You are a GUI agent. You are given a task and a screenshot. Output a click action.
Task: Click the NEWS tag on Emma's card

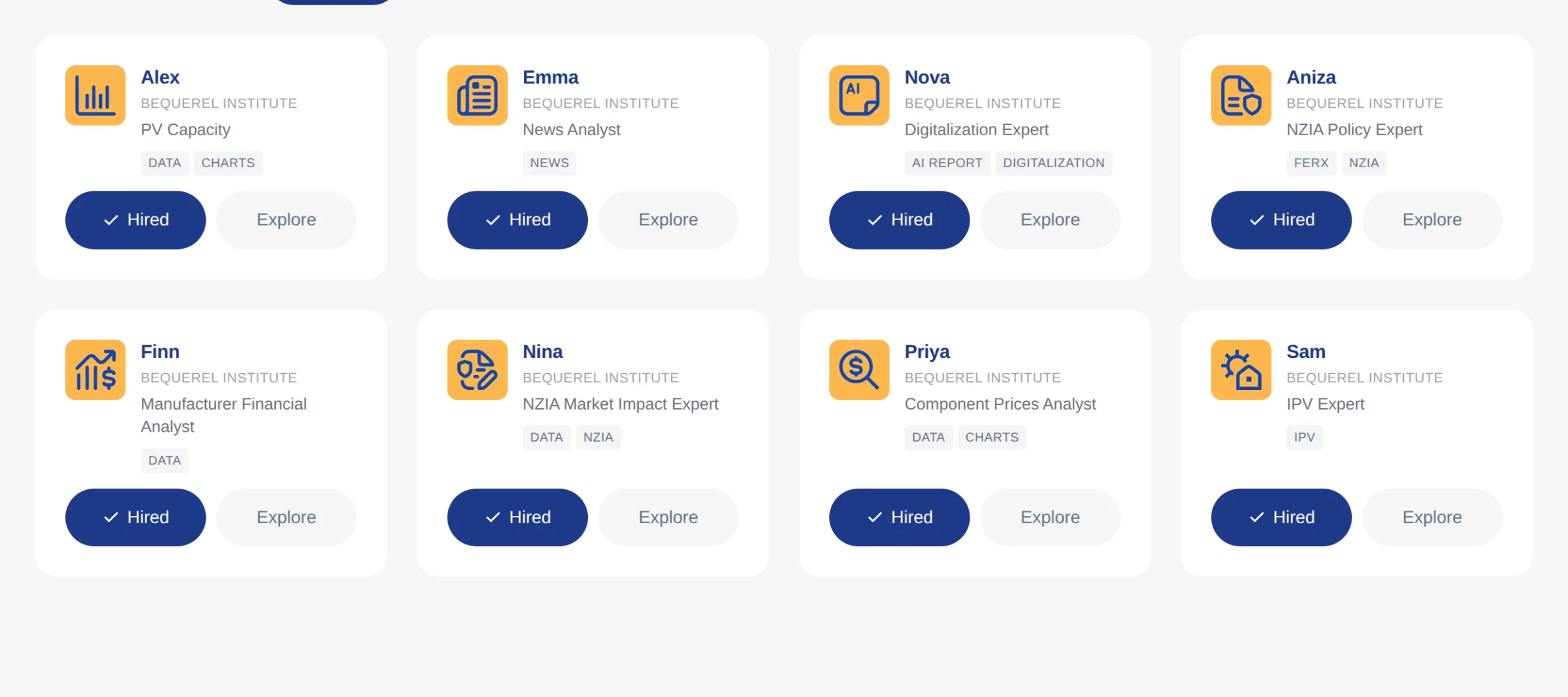[549, 163]
